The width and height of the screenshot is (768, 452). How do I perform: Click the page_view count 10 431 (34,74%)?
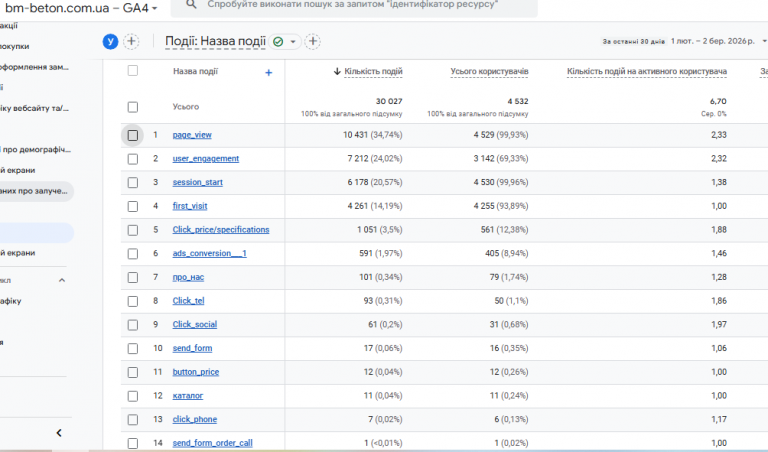pos(373,135)
